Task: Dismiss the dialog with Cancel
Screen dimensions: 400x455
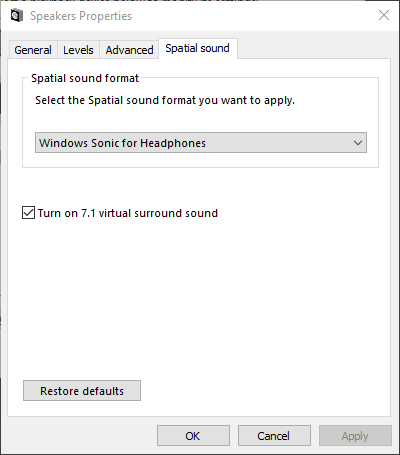Action: (x=274, y=436)
